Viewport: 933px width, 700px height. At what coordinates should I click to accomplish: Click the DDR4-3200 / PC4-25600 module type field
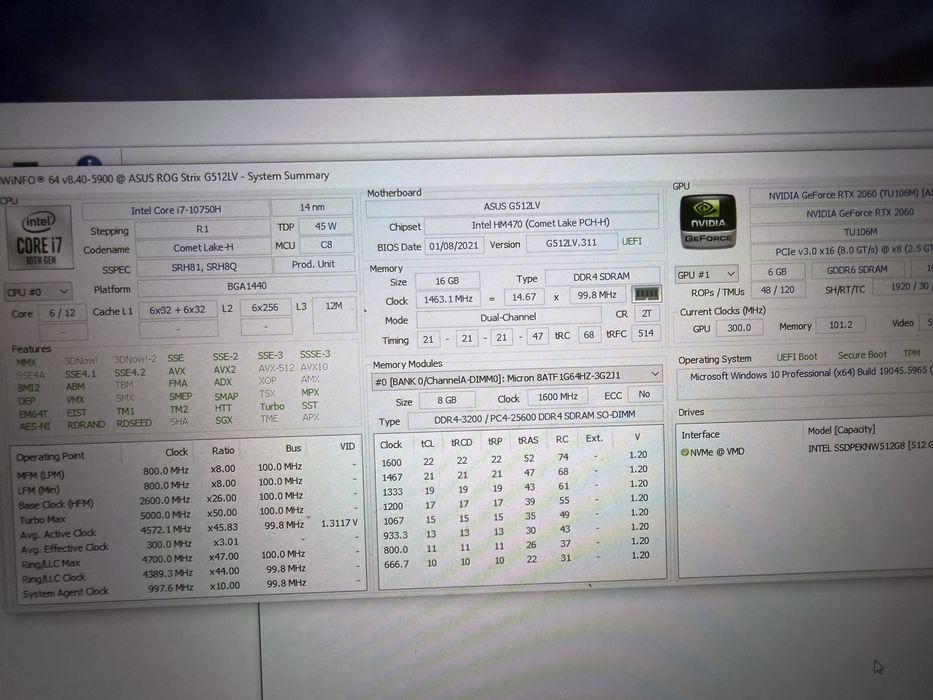click(534, 417)
